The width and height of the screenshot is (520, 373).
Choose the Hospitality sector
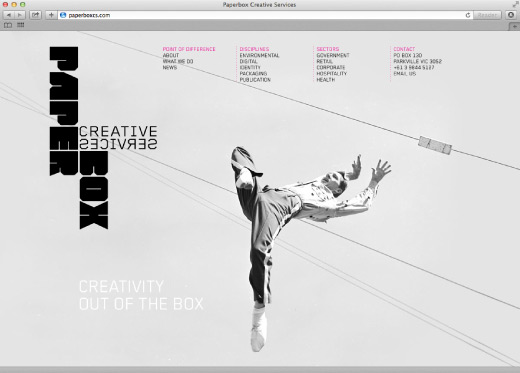click(332, 73)
